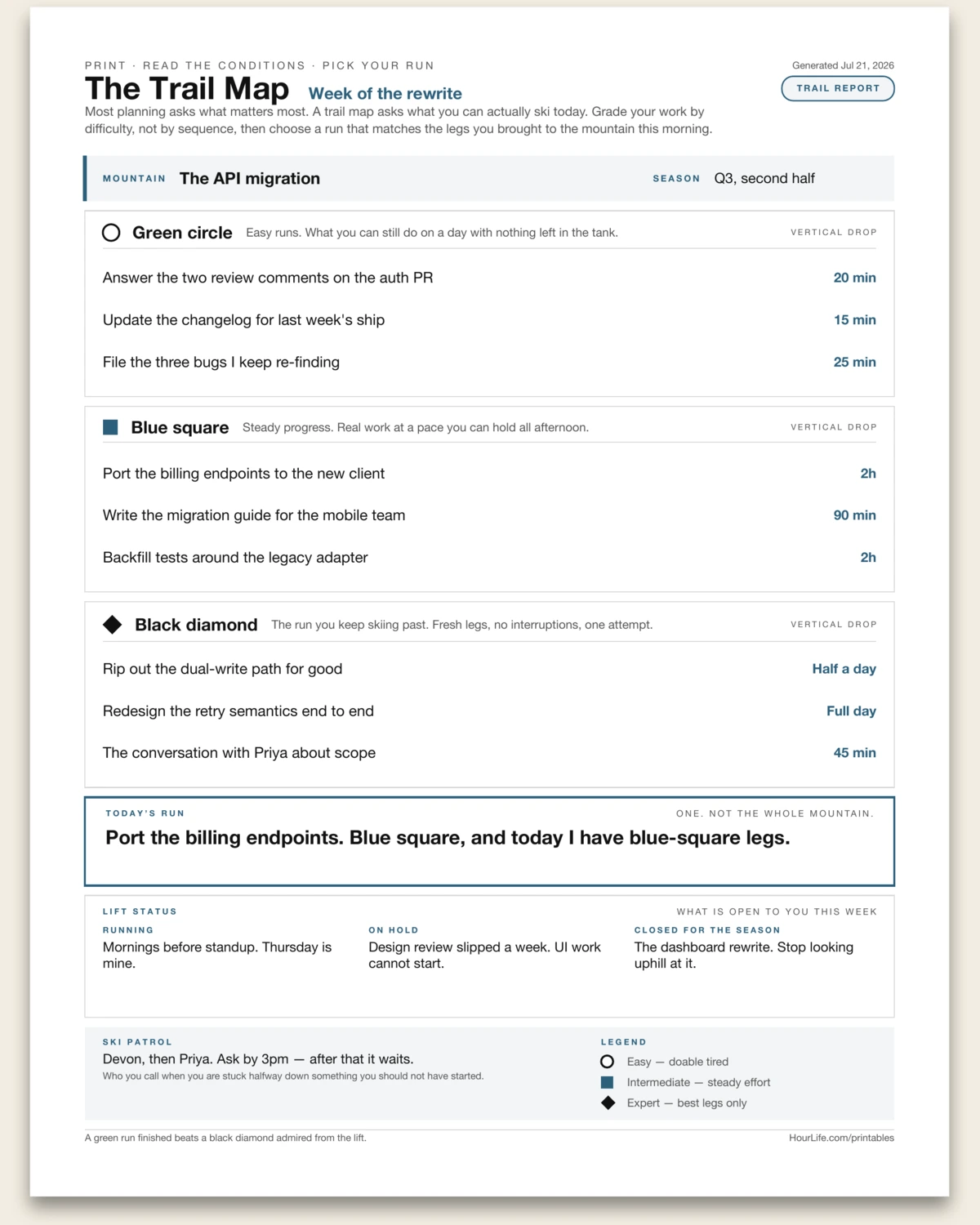
Task: Click the Season value Q3, second half
Action: [764, 178]
